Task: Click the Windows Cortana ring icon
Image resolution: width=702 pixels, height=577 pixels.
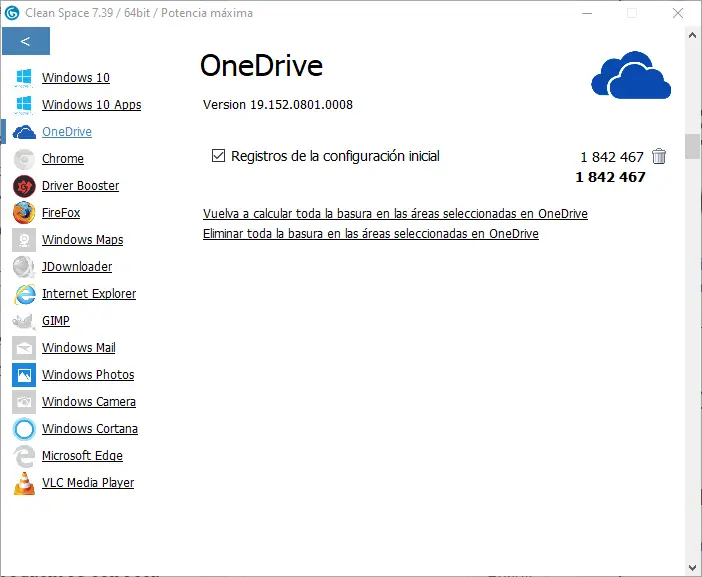Action: [x=24, y=429]
